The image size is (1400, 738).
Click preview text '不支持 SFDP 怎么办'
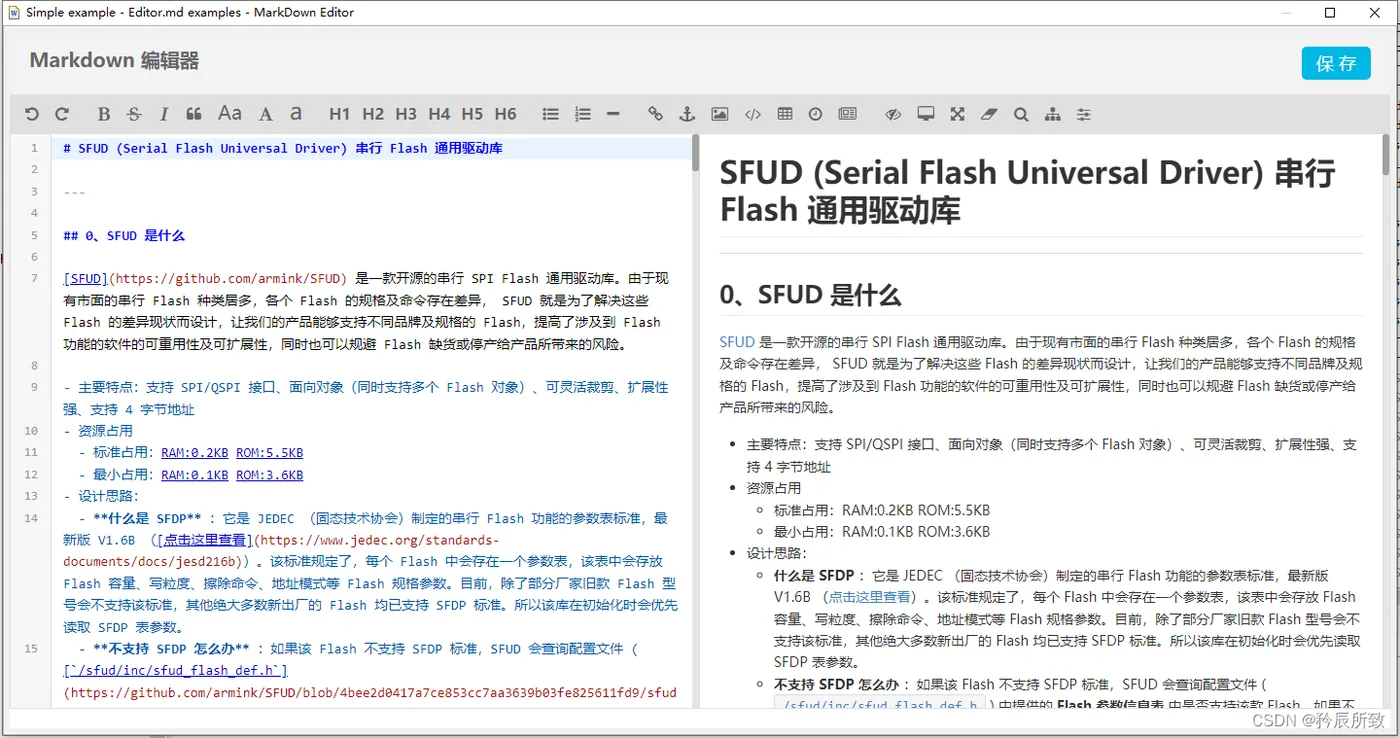pos(838,684)
